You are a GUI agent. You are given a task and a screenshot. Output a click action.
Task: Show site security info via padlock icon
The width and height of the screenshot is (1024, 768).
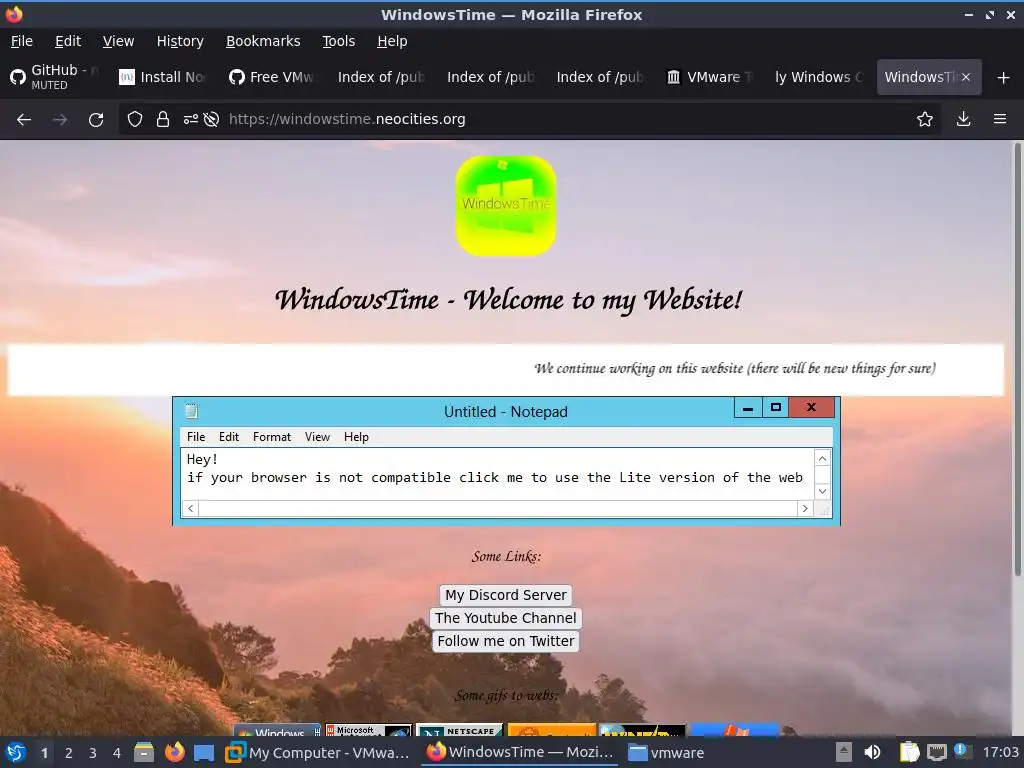click(163, 120)
